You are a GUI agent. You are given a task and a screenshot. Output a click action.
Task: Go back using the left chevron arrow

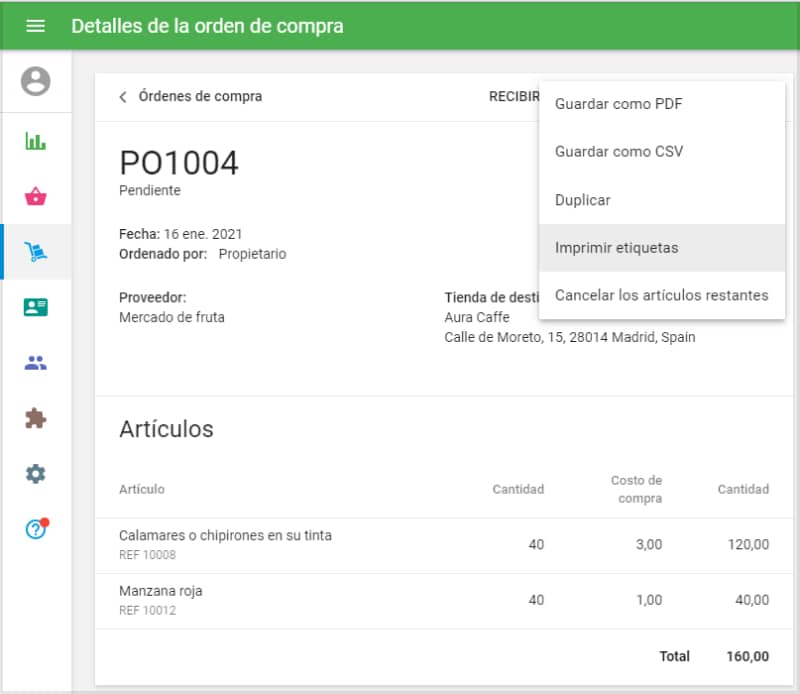click(123, 97)
